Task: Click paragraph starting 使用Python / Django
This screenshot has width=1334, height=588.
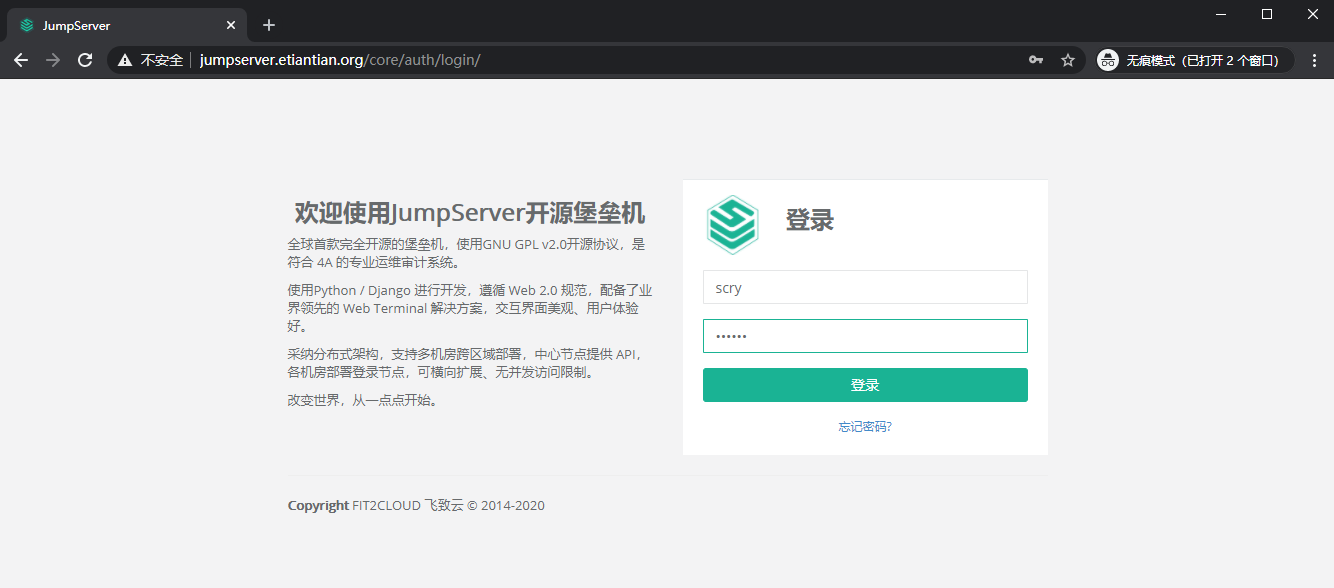Action: coord(469,308)
